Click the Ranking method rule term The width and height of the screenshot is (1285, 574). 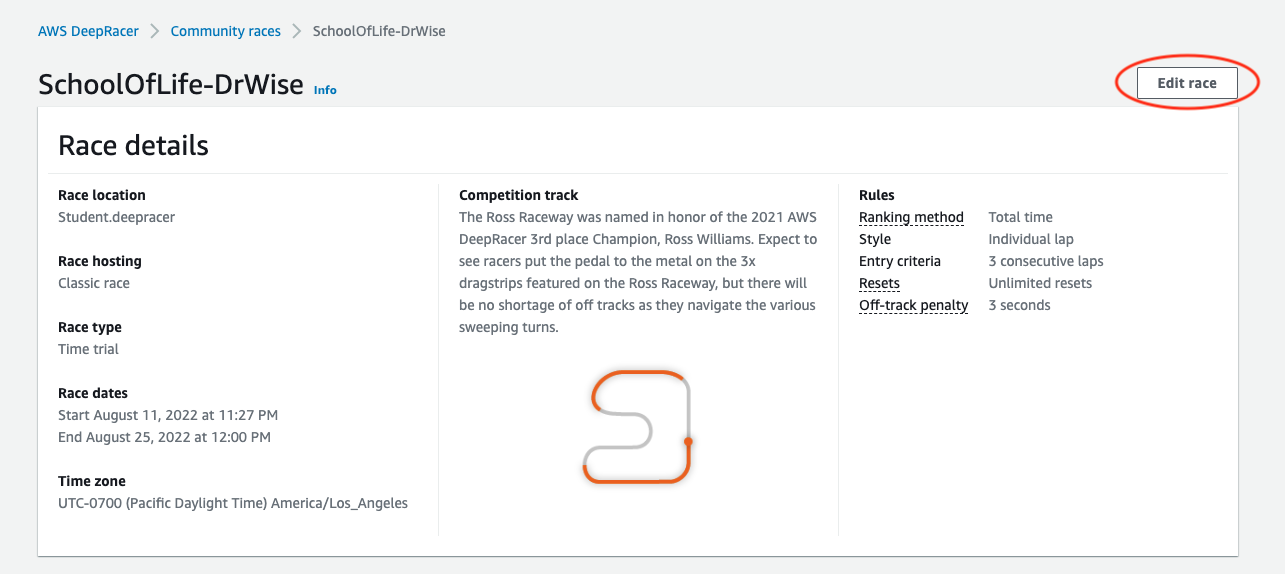(x=911, y=217)
